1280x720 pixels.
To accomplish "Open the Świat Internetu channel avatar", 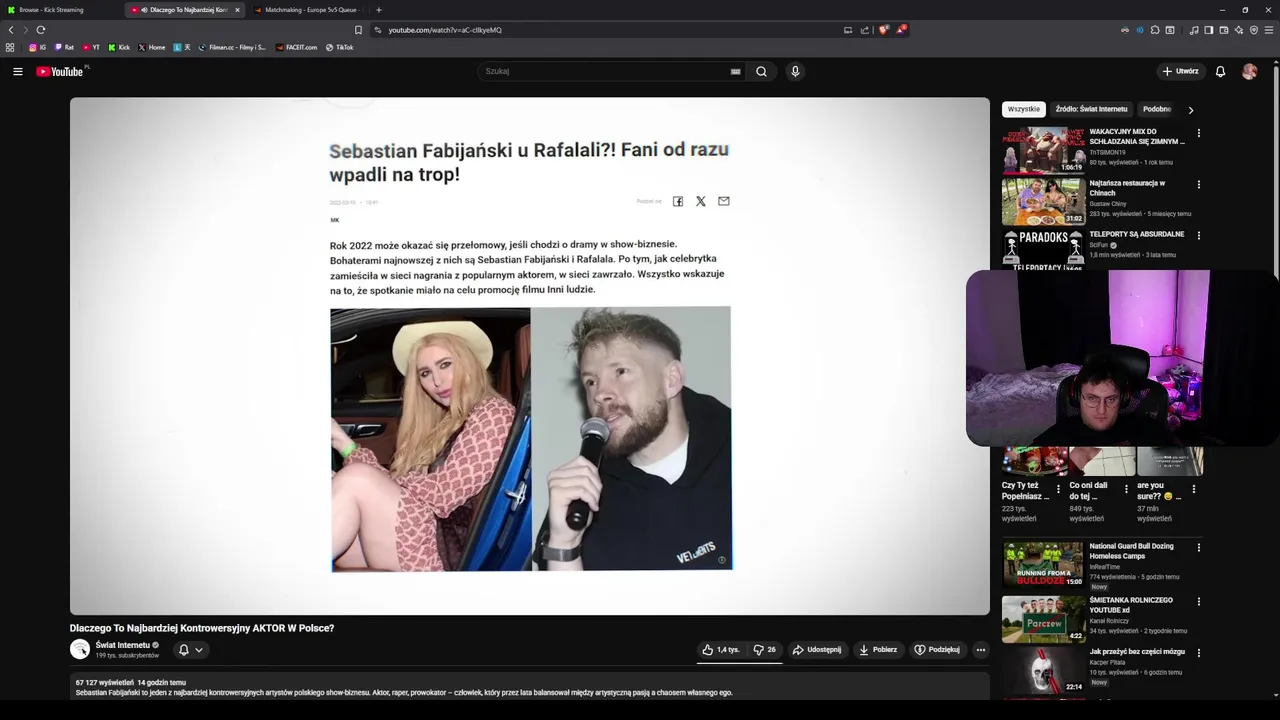I will 79,649.
